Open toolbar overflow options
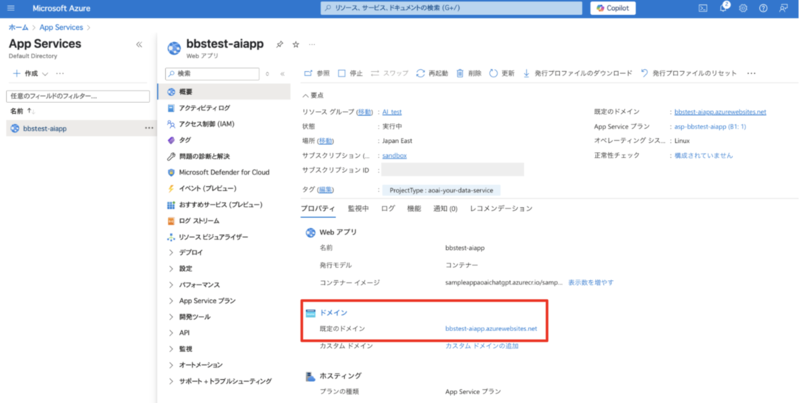Screen dimensions: 800x403 pyautogui.click(x=751, y=73)
